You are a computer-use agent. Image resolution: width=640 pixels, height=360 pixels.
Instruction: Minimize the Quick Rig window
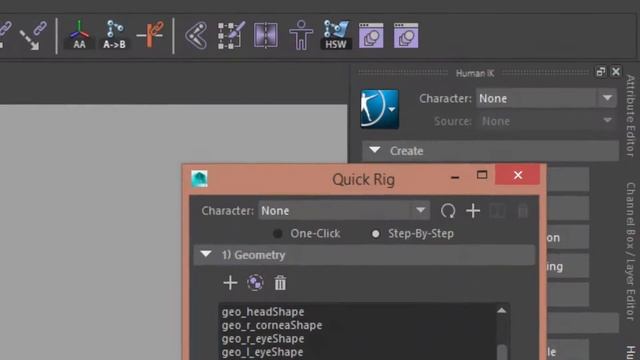[x=455, y=177]
